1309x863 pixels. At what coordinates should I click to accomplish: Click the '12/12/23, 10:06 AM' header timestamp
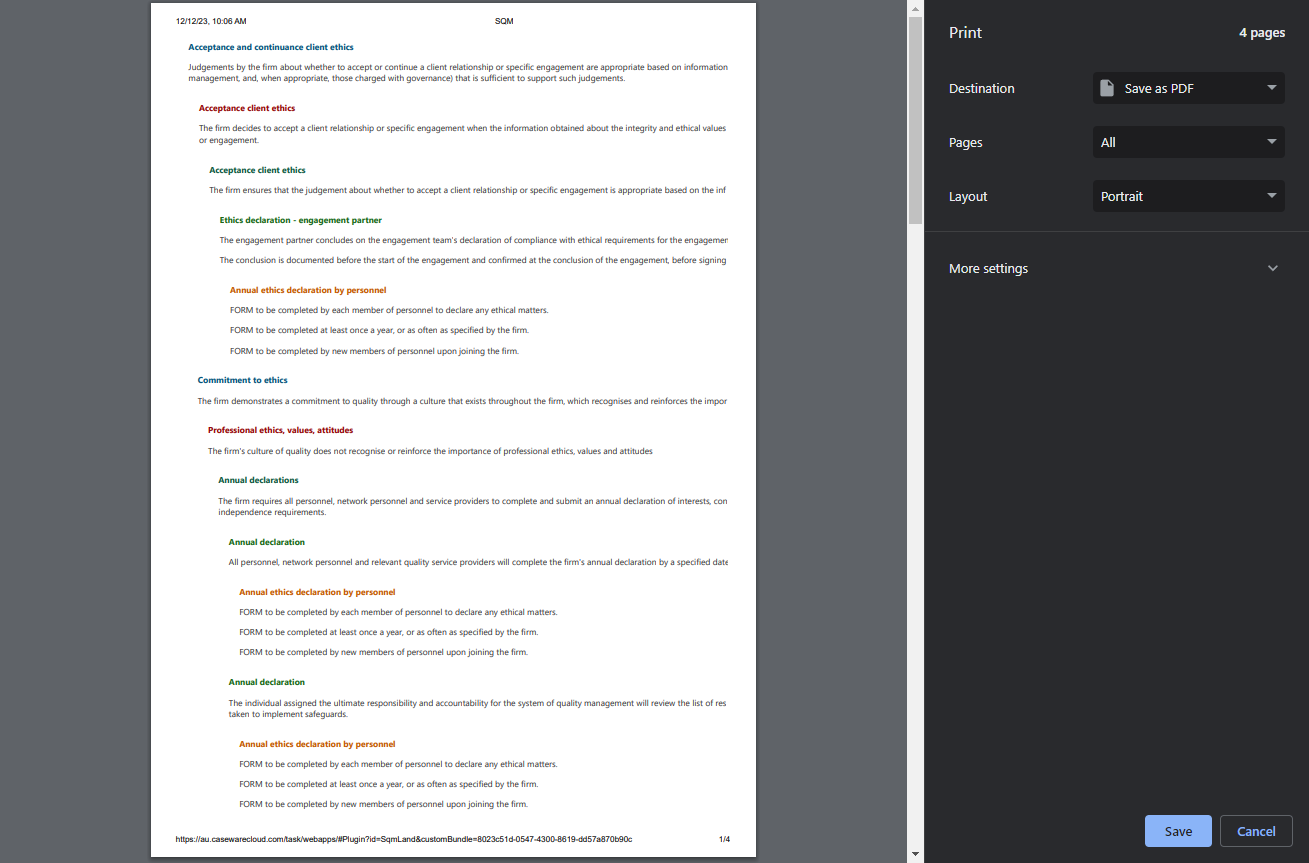tap(211, 21)
